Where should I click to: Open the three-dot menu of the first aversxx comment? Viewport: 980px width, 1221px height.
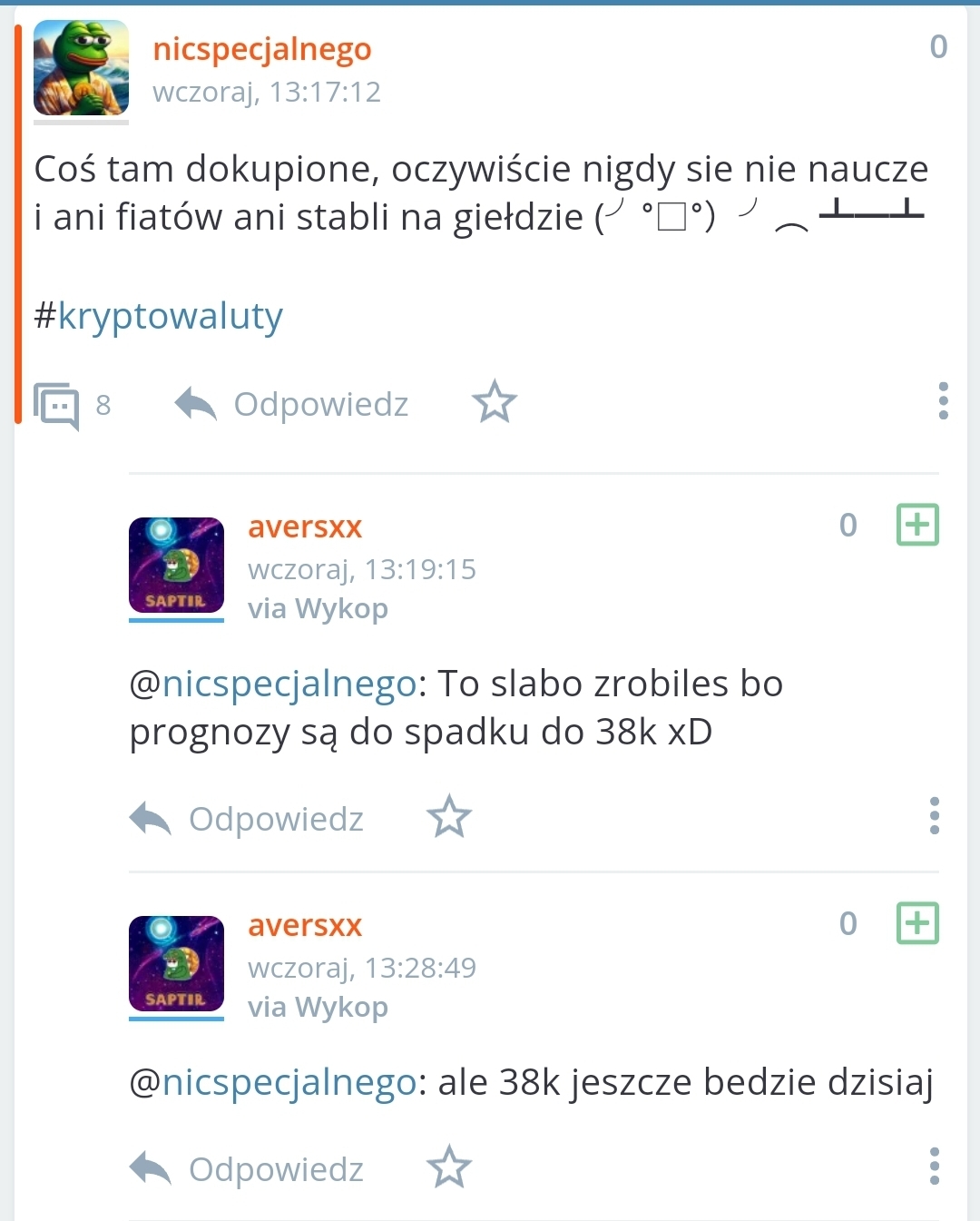pyautogui.click(x=935, y=816)
